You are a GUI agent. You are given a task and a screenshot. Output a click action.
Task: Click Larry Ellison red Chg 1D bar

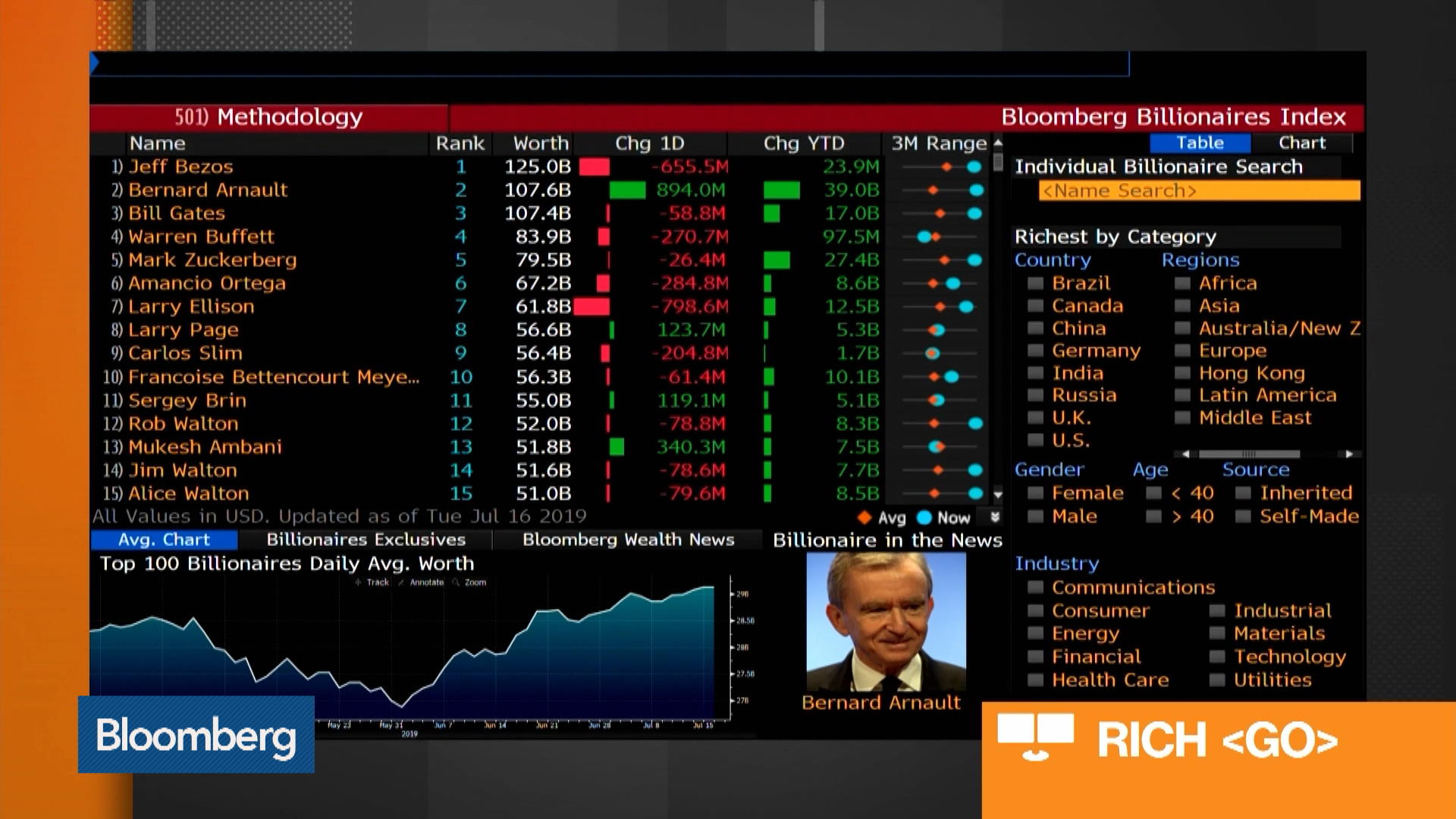592,307
